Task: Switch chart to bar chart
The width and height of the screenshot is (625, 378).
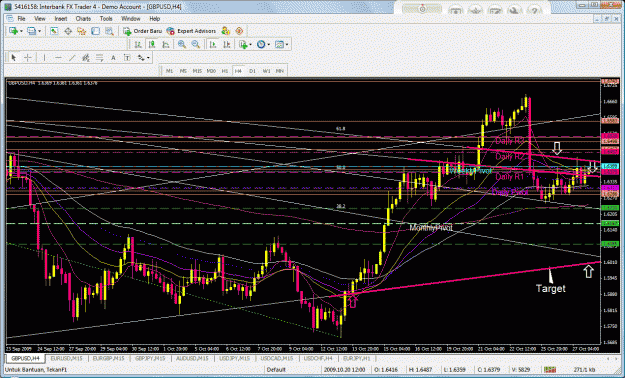Action: (138, 45)
